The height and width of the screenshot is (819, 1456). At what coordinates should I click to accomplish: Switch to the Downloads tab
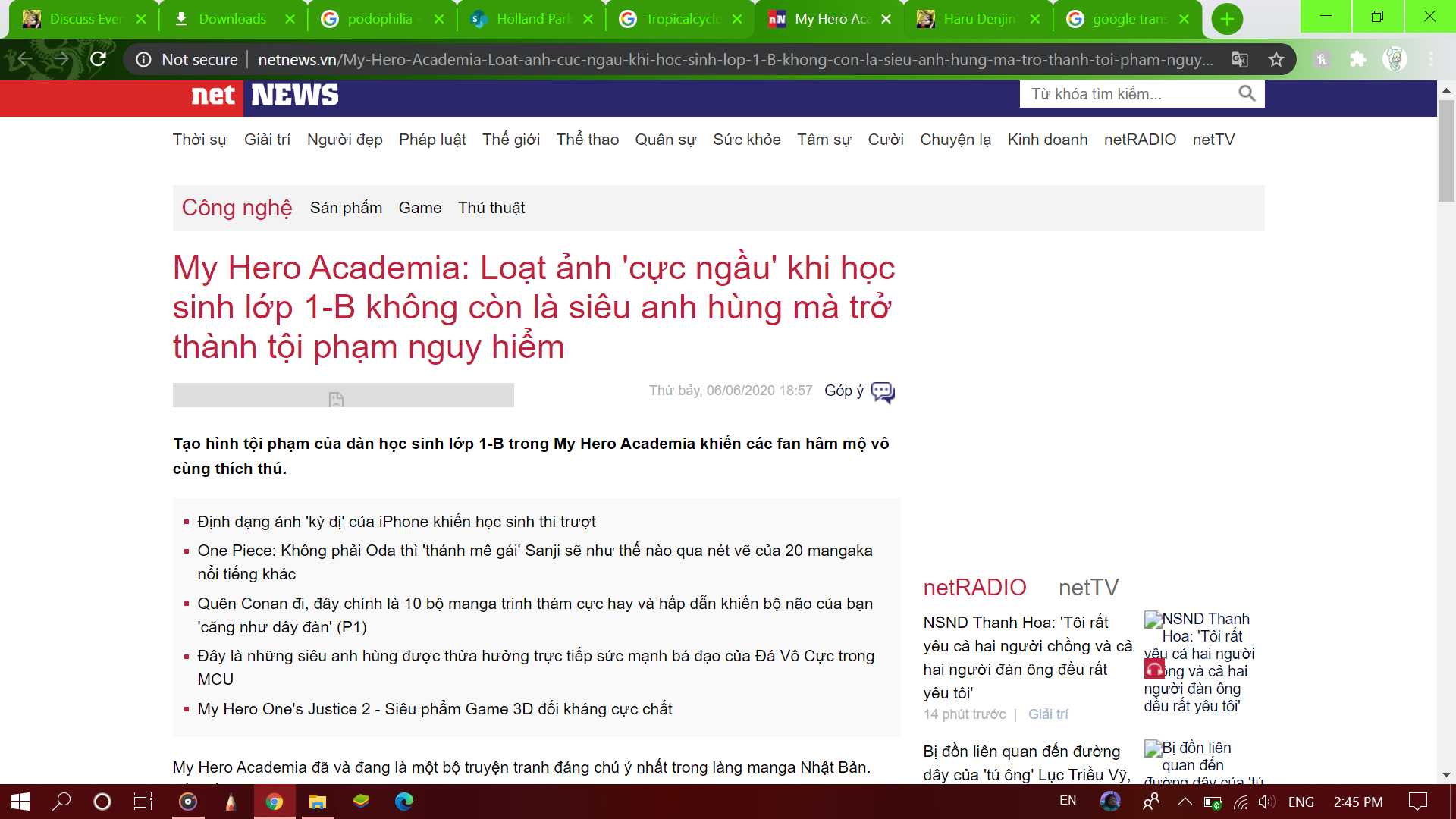(x=232, y=19)
